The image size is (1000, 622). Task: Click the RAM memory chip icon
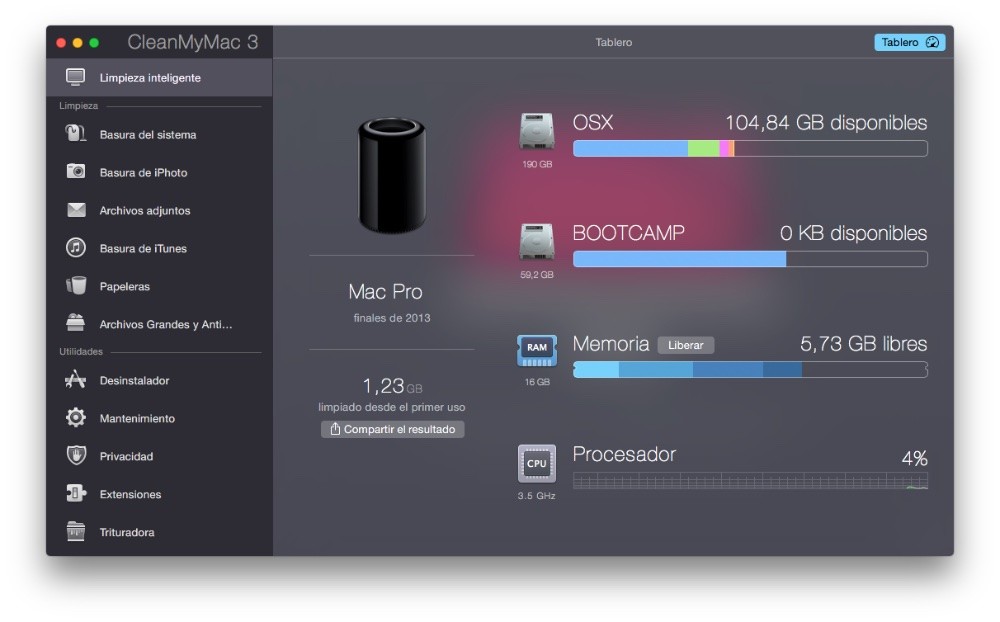coord(536,351)
